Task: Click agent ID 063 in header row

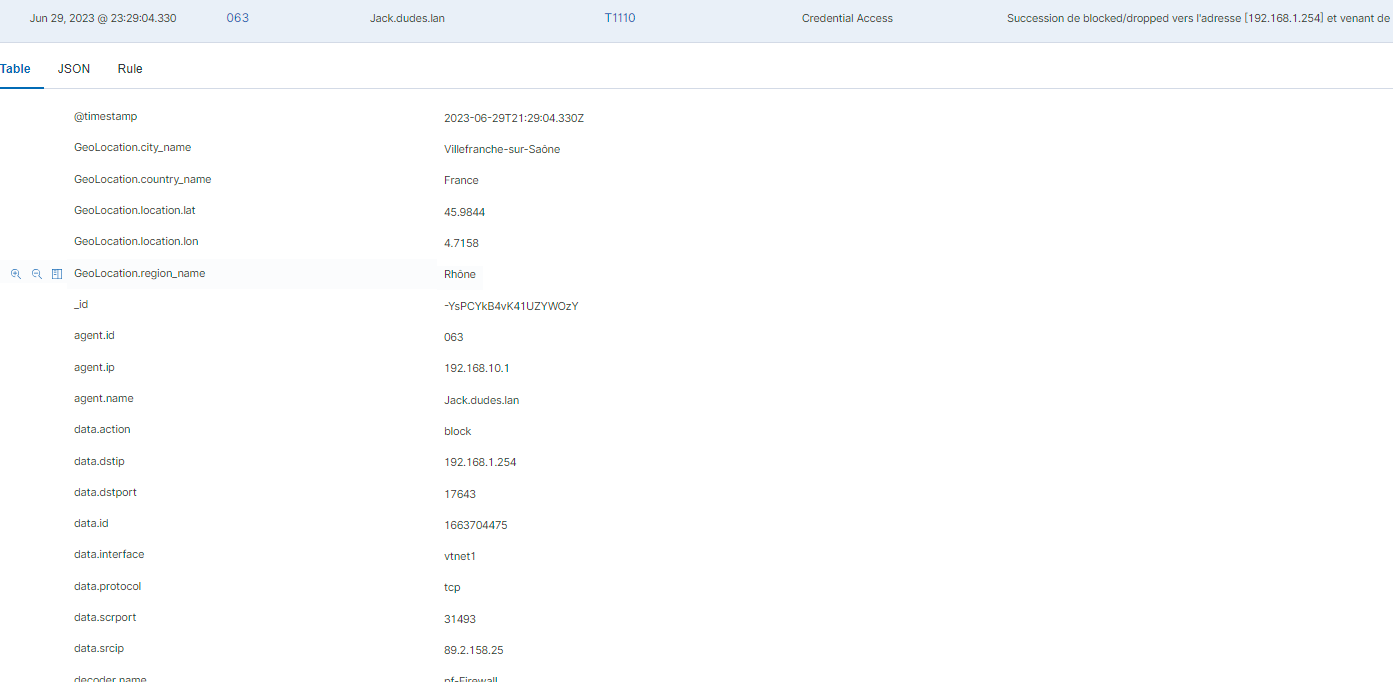Action: (238, 18)
